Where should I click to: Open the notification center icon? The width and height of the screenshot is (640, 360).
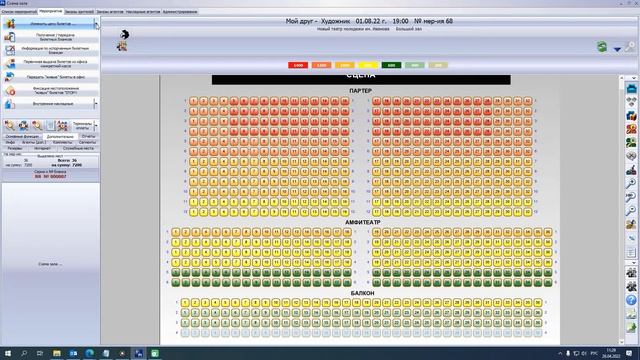coord(629,353)
